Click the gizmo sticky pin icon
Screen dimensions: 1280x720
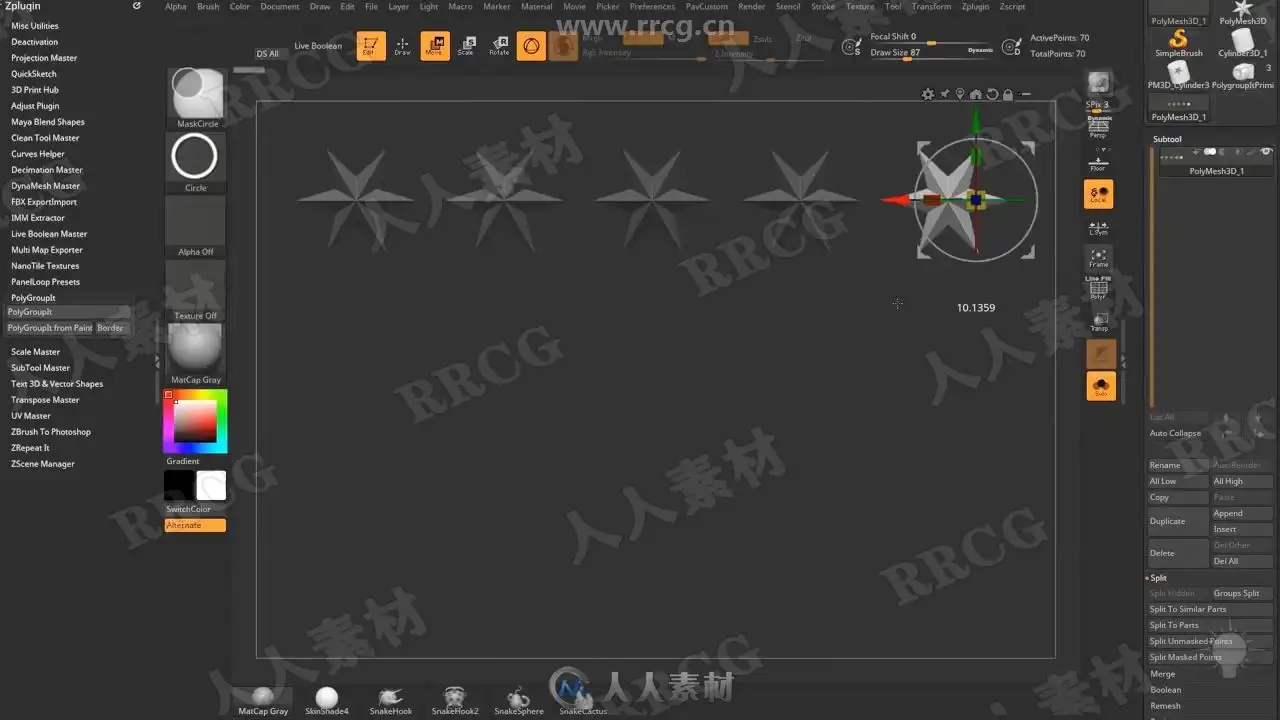pyautogui.click(x=944, y=94)
